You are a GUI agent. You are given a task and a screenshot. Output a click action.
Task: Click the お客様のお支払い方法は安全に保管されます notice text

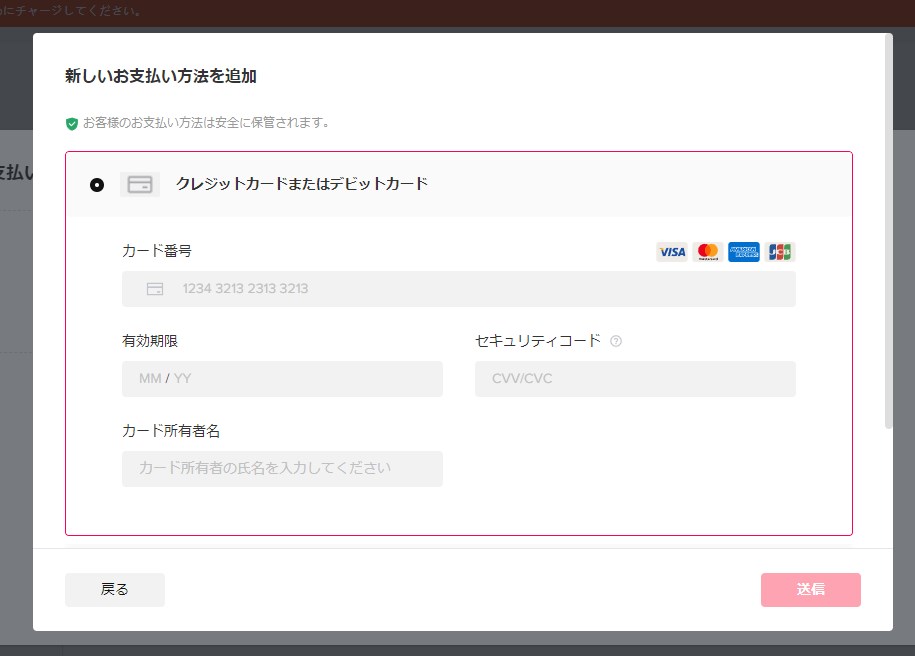[206, 123]
